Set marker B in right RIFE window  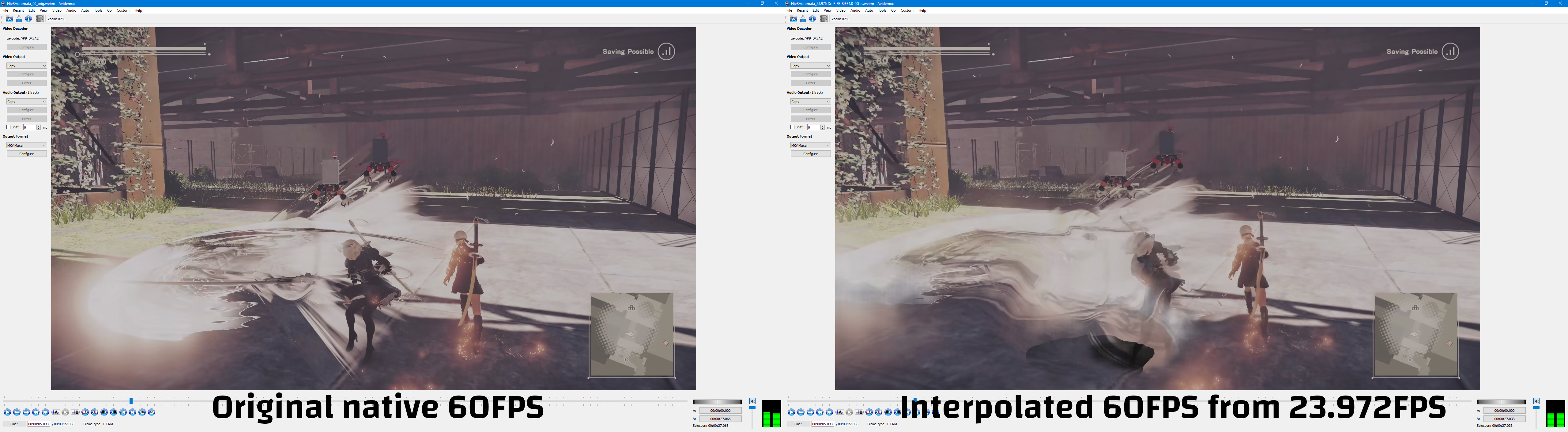pyautogui.click(x=859, y=412)
